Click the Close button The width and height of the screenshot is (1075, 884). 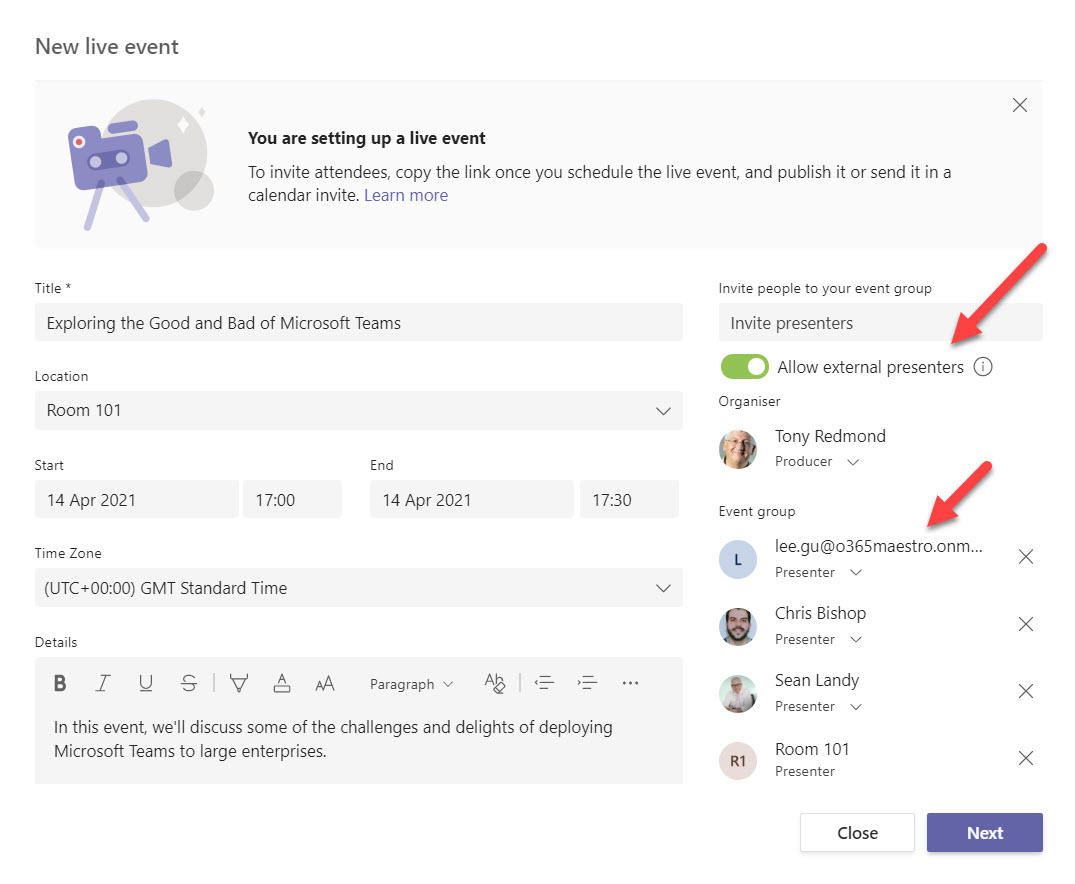point(857,833)
